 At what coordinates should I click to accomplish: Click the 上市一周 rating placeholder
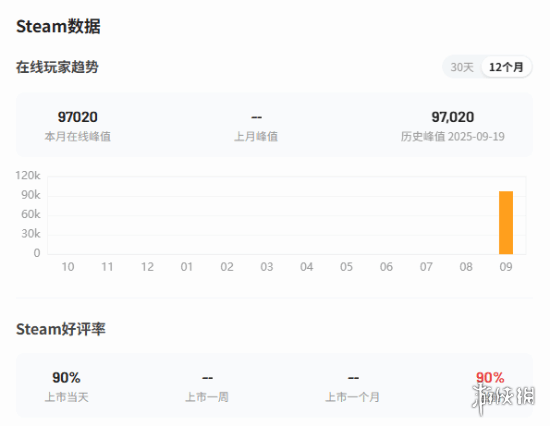pos(207,378)
